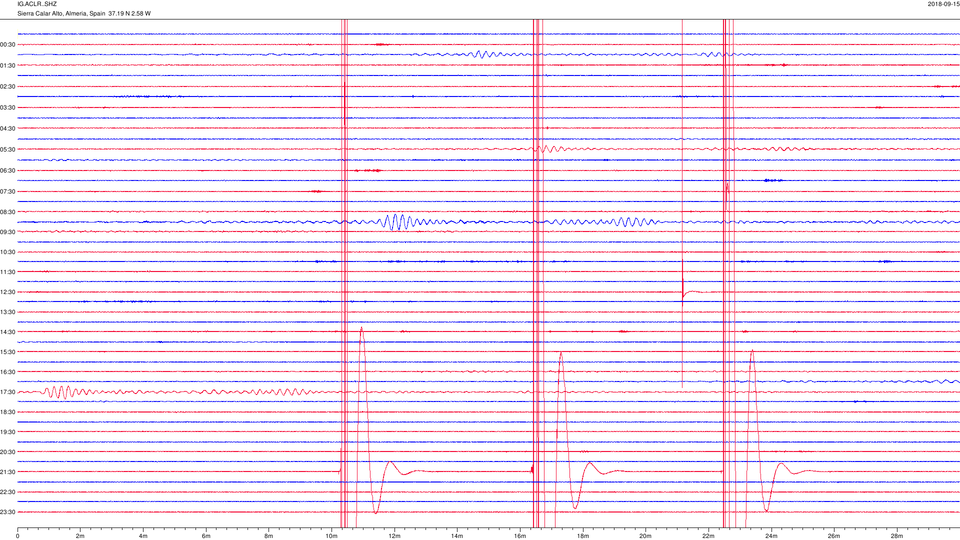
Task: Click the 20m tick label on time axis
Action: 646,536
